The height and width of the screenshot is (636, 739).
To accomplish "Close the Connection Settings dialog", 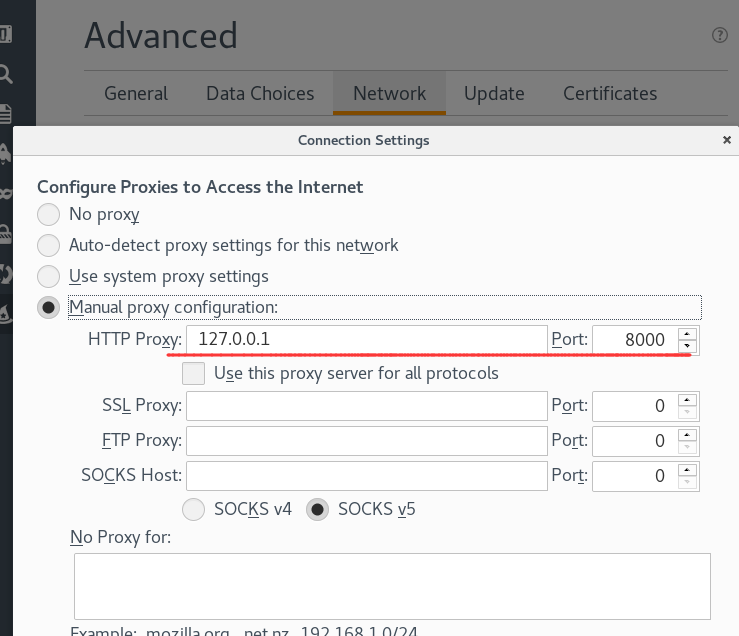I will click(726, 141).
